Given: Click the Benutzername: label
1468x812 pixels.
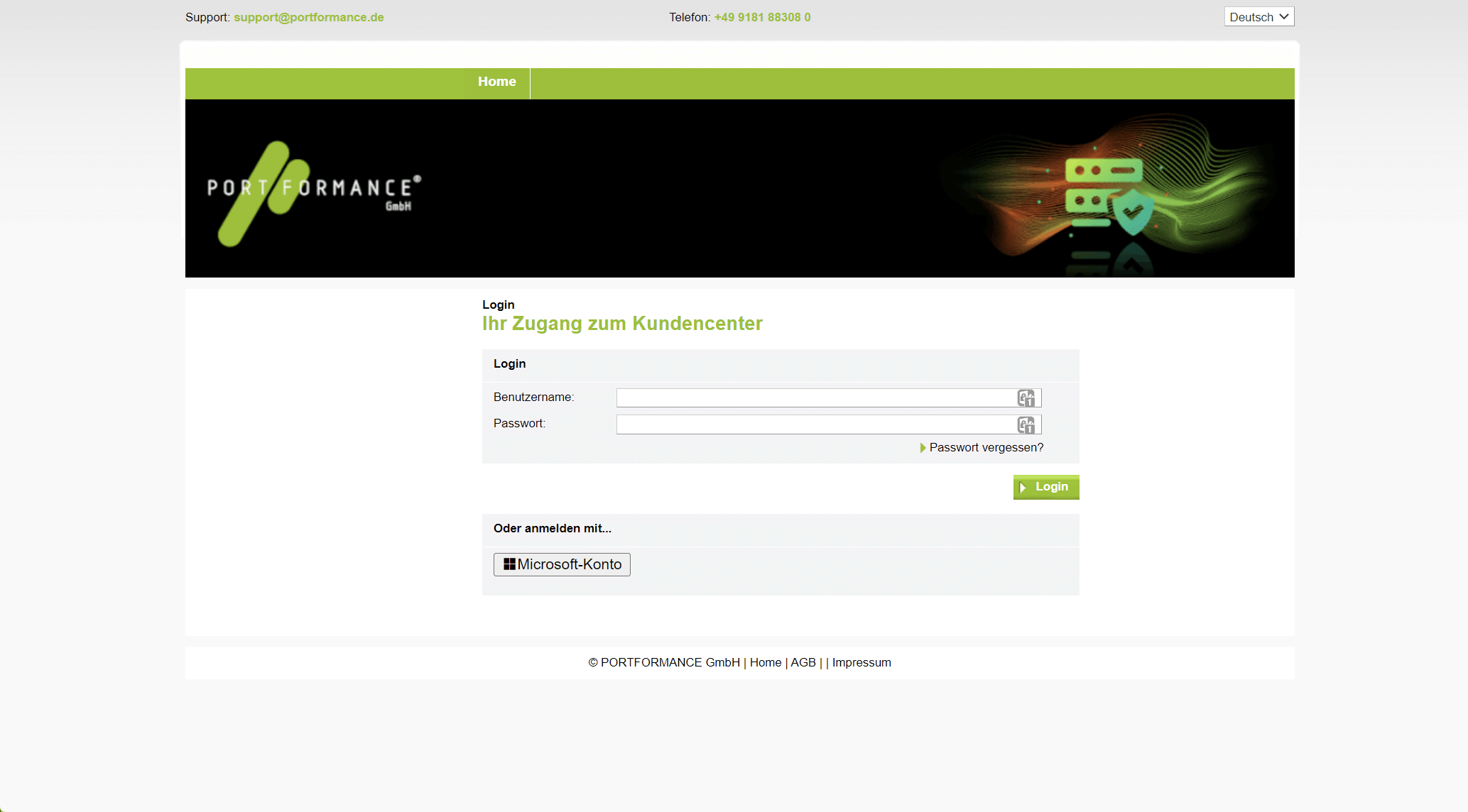Looking at the screenshot, I should (533, 397).
